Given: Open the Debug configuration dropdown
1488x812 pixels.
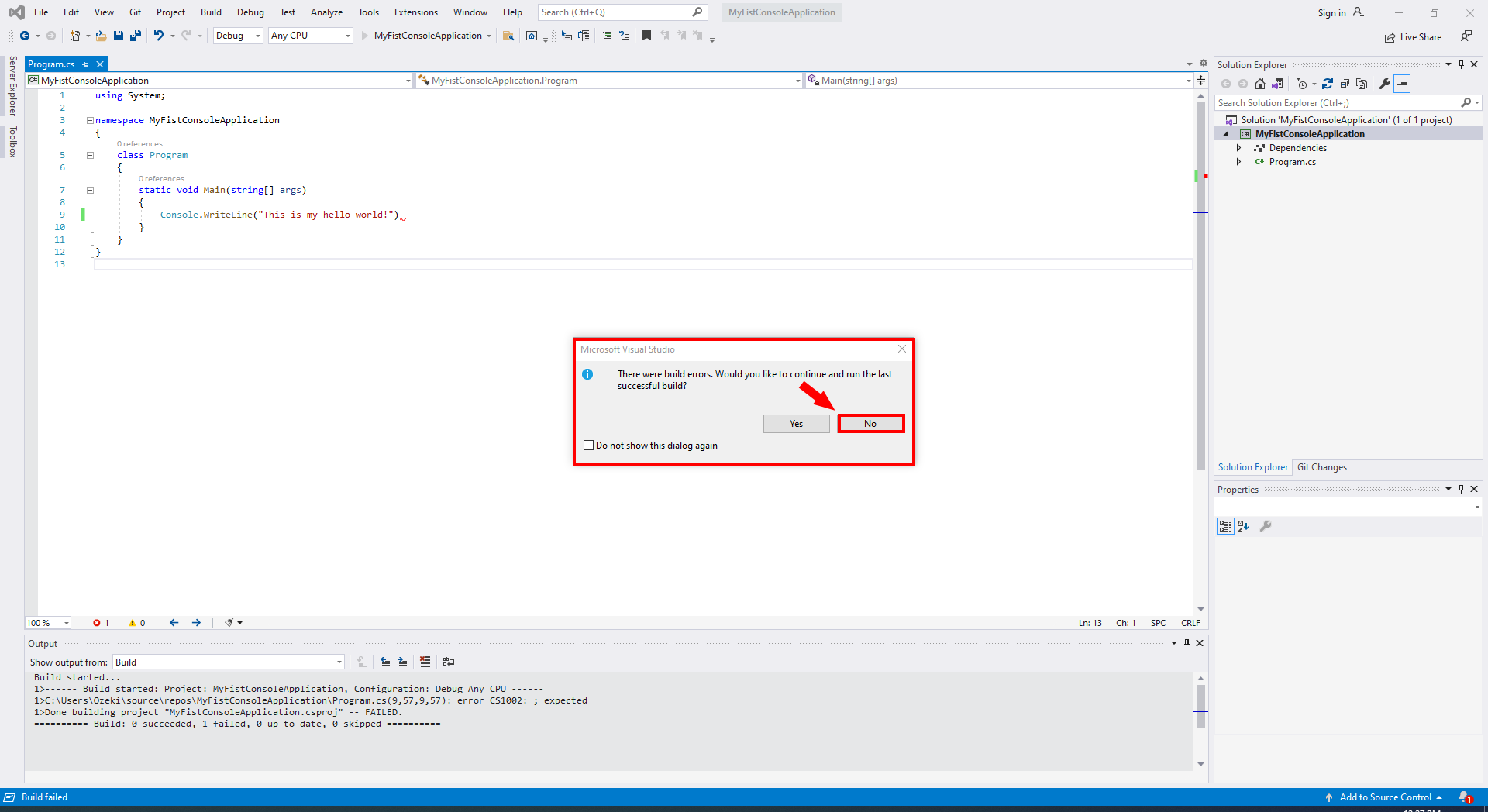Looking at the screenshot, I should pos(238,36).
